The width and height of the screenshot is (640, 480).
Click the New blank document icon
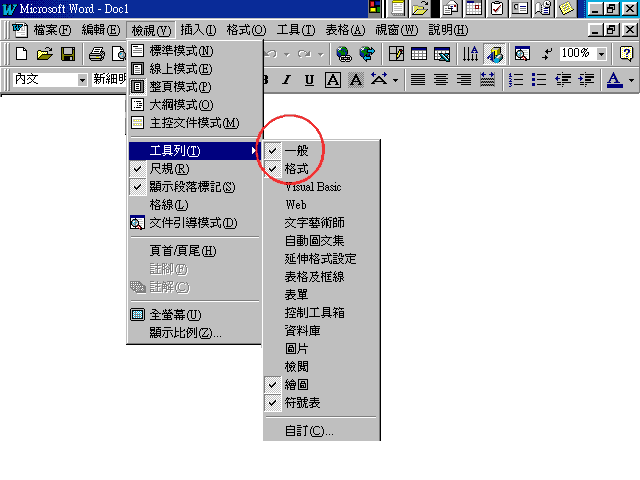(21, 54)
